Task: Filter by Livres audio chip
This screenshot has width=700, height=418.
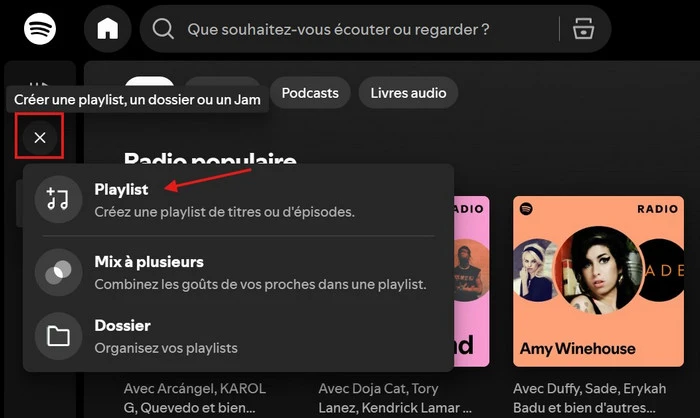Action: [x=408, y=93]
